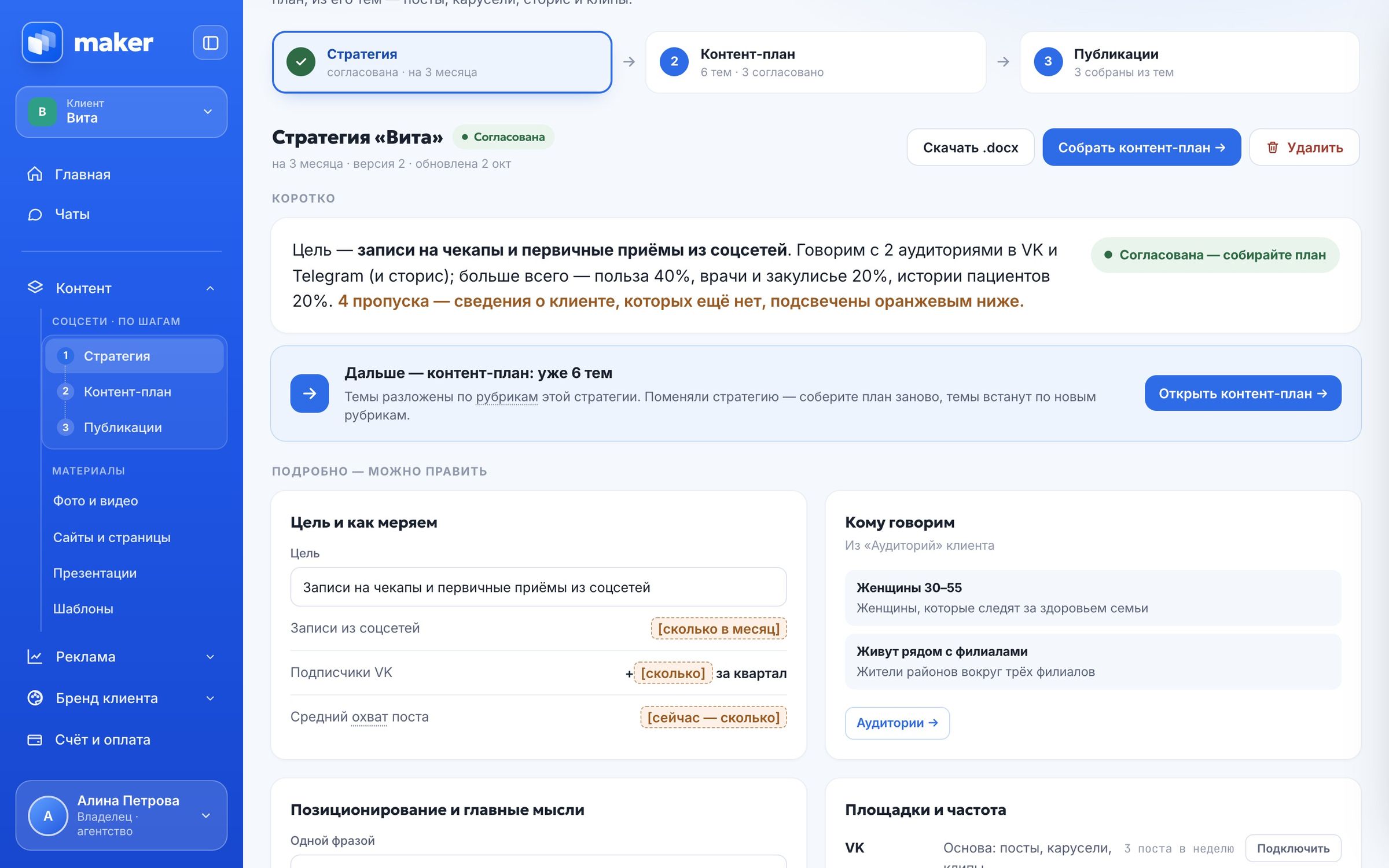Open Фото и видео materials
The image size is (1389, 868).
point(95,501)
